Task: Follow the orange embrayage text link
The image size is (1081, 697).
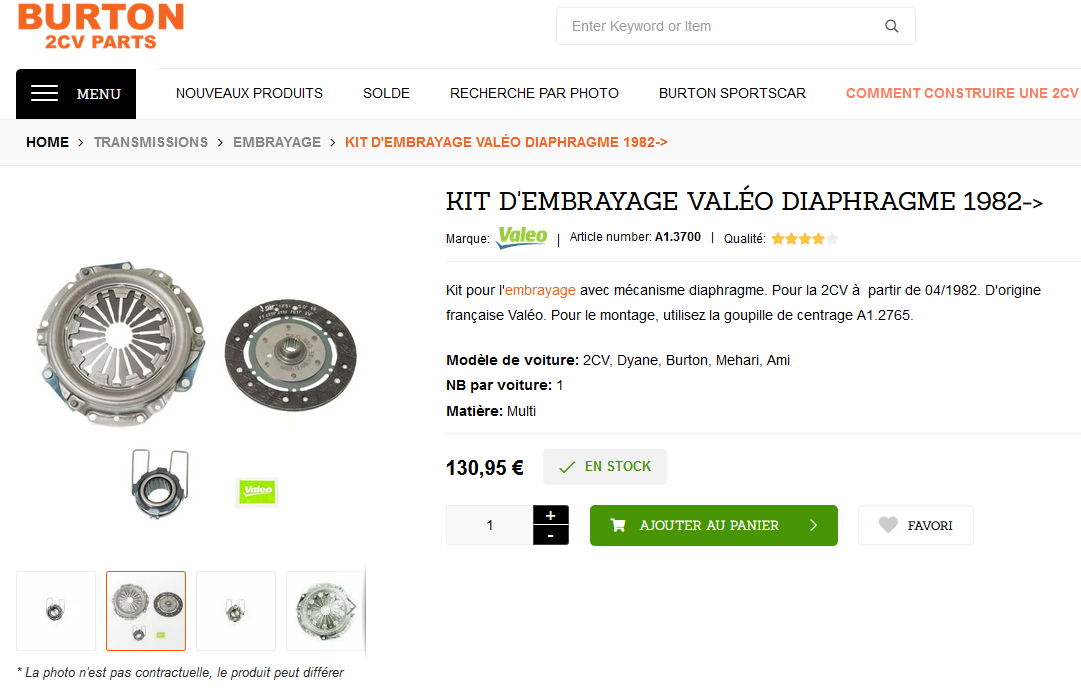Action: pos(540,290)
